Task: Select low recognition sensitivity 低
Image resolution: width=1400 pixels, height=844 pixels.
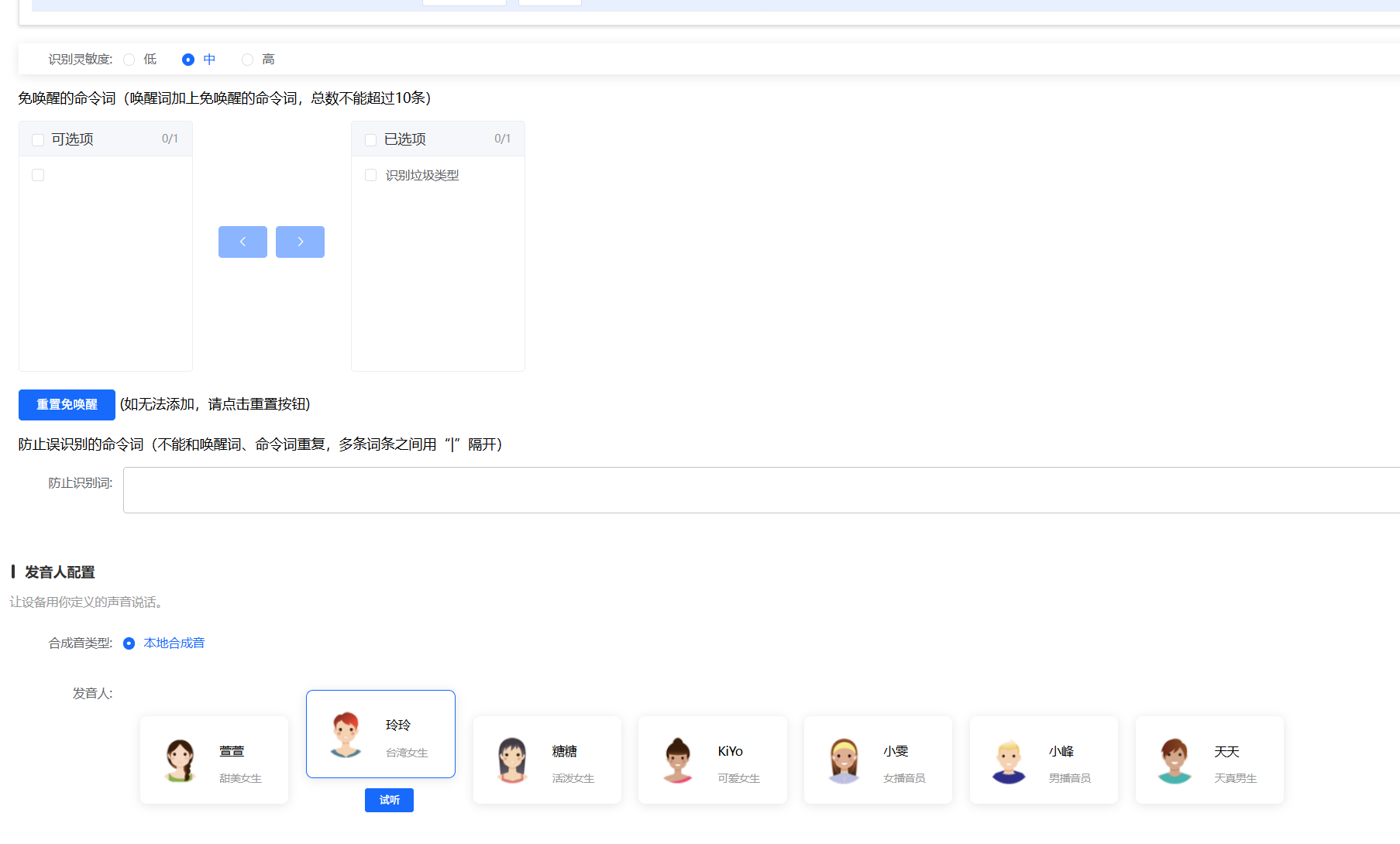Action: pyautogui.click(x=129, y=60)
